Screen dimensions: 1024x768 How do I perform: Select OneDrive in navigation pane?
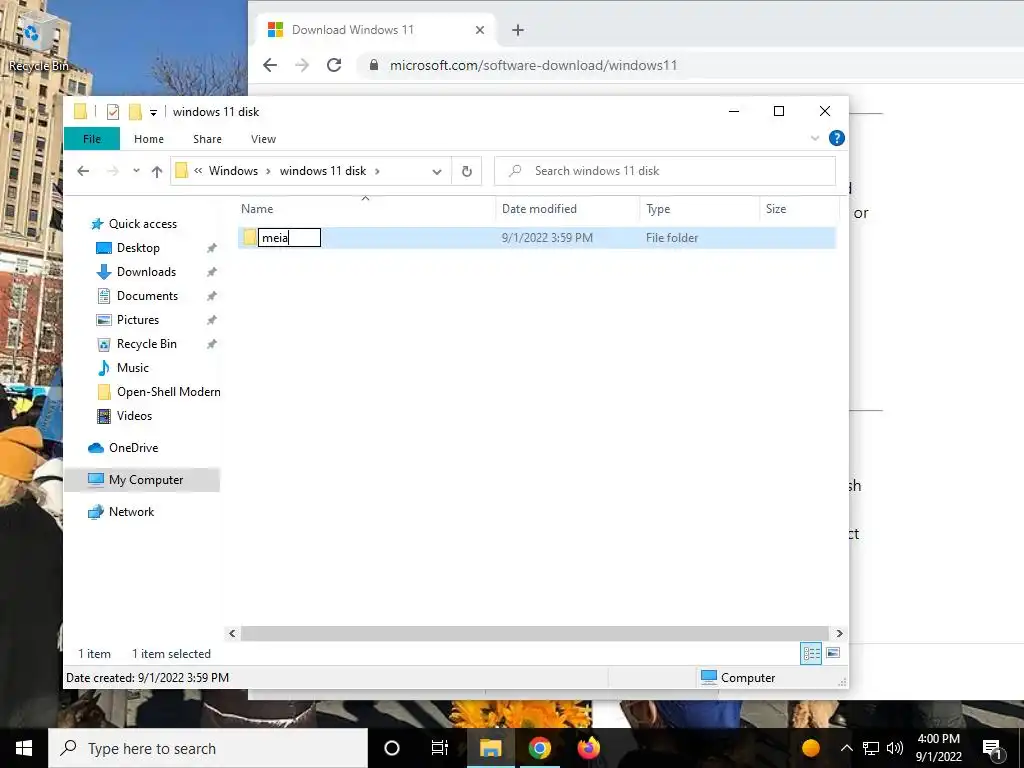tap(133, 448)
